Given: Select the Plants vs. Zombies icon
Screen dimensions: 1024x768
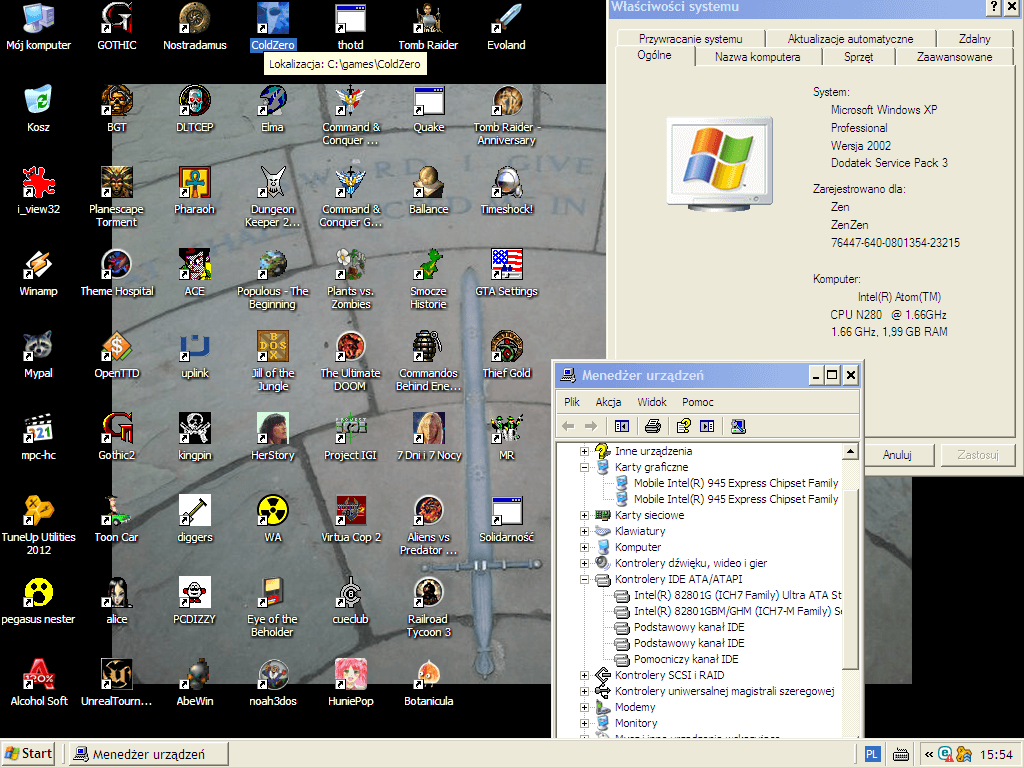Looking at the screenshot, I should (x=351, y=279).
